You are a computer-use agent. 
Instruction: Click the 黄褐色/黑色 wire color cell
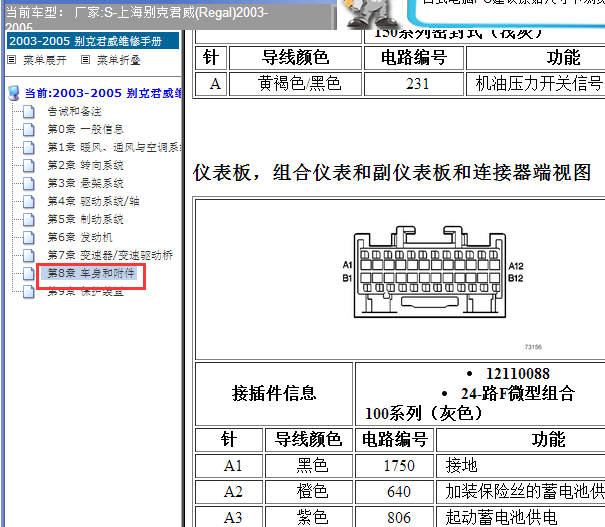tap(296, 83)
